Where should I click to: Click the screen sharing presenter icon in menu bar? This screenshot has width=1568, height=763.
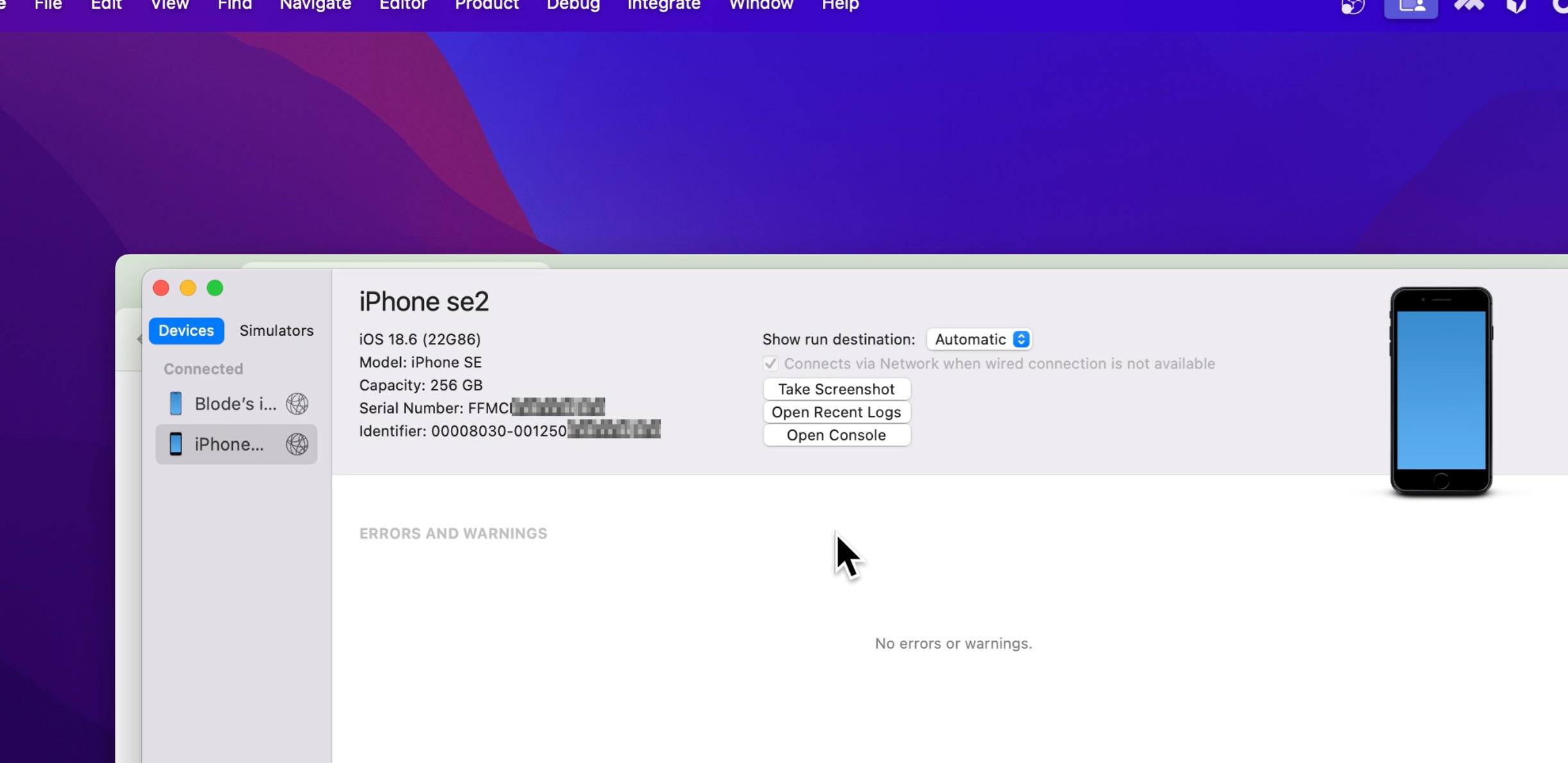pos(1411,6)
